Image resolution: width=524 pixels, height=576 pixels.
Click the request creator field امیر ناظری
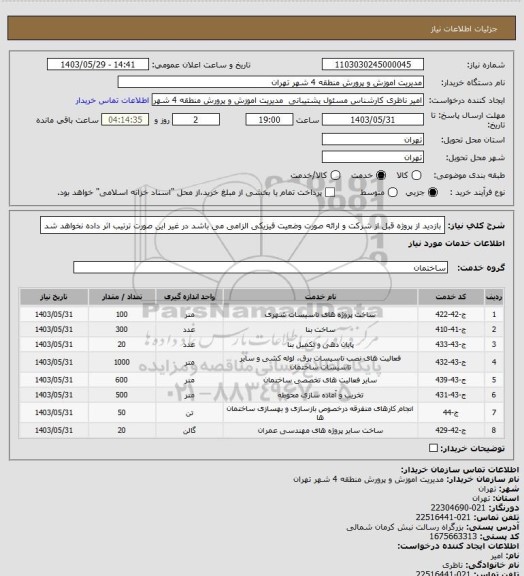click(288, 100)
